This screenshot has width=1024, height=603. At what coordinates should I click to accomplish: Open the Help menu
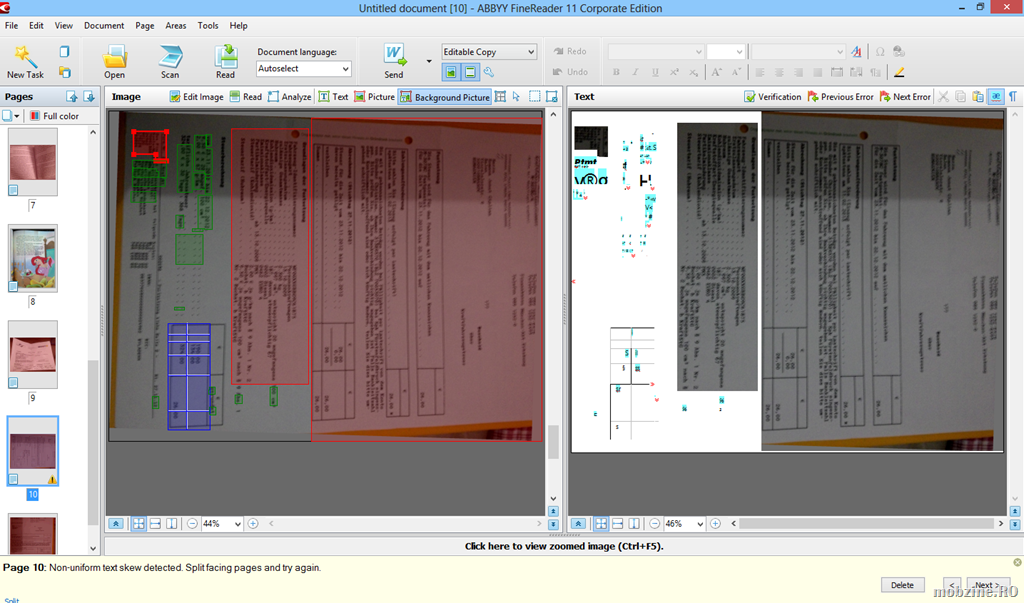click(x=238, y=25)
